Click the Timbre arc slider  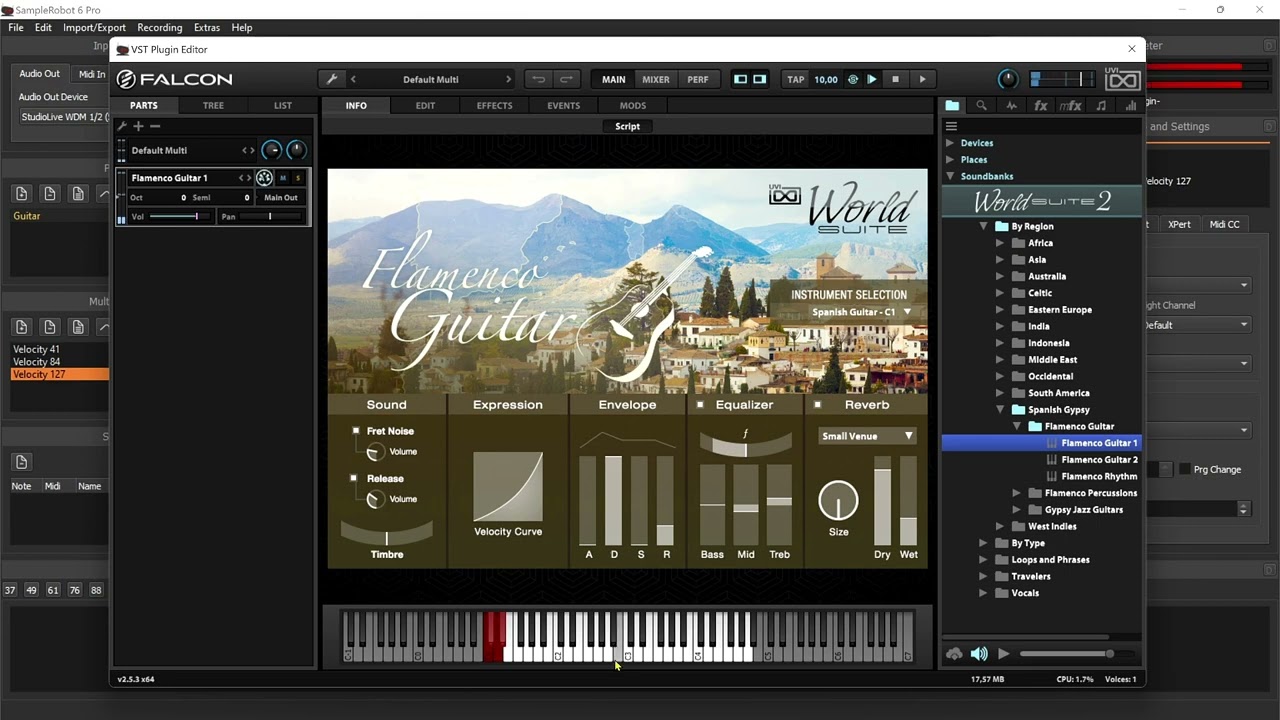[387, 532]
